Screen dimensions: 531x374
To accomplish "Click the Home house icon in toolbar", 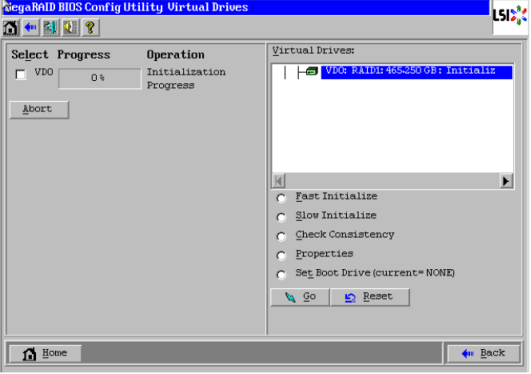I will 11,27.
